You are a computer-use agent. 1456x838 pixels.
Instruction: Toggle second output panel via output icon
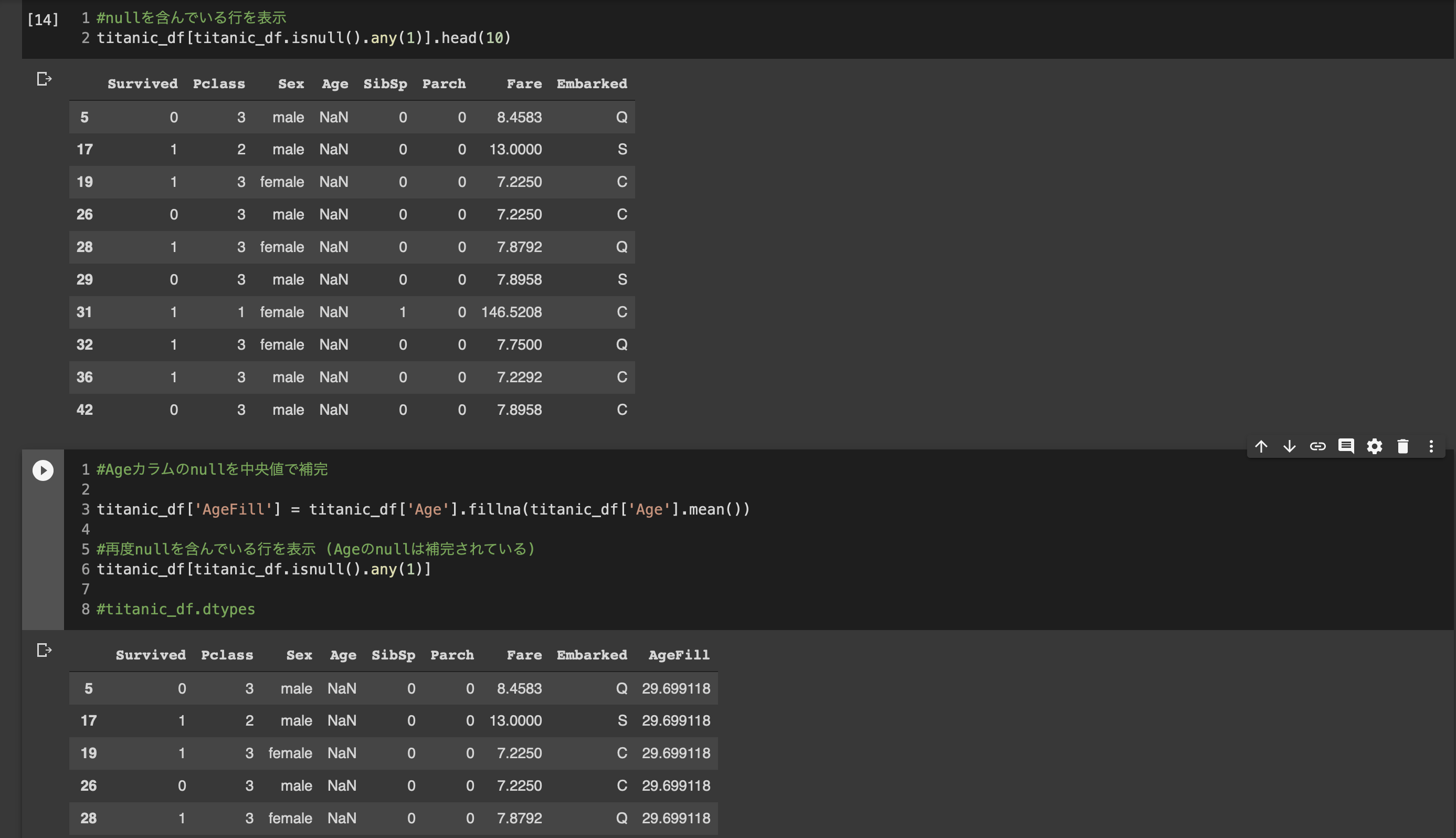click(44, 650)
